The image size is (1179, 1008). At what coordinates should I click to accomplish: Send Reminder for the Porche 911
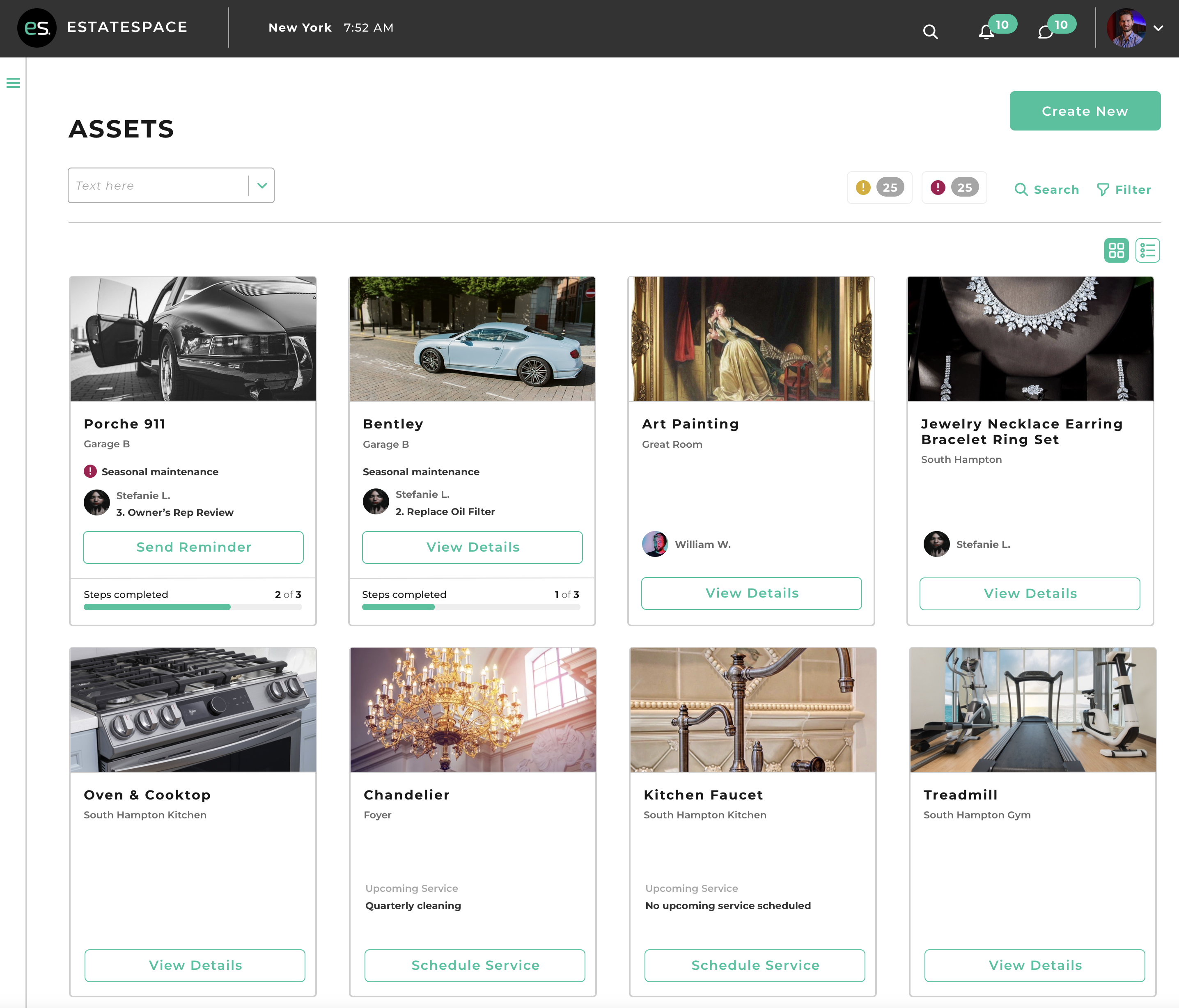coord(193,547)
